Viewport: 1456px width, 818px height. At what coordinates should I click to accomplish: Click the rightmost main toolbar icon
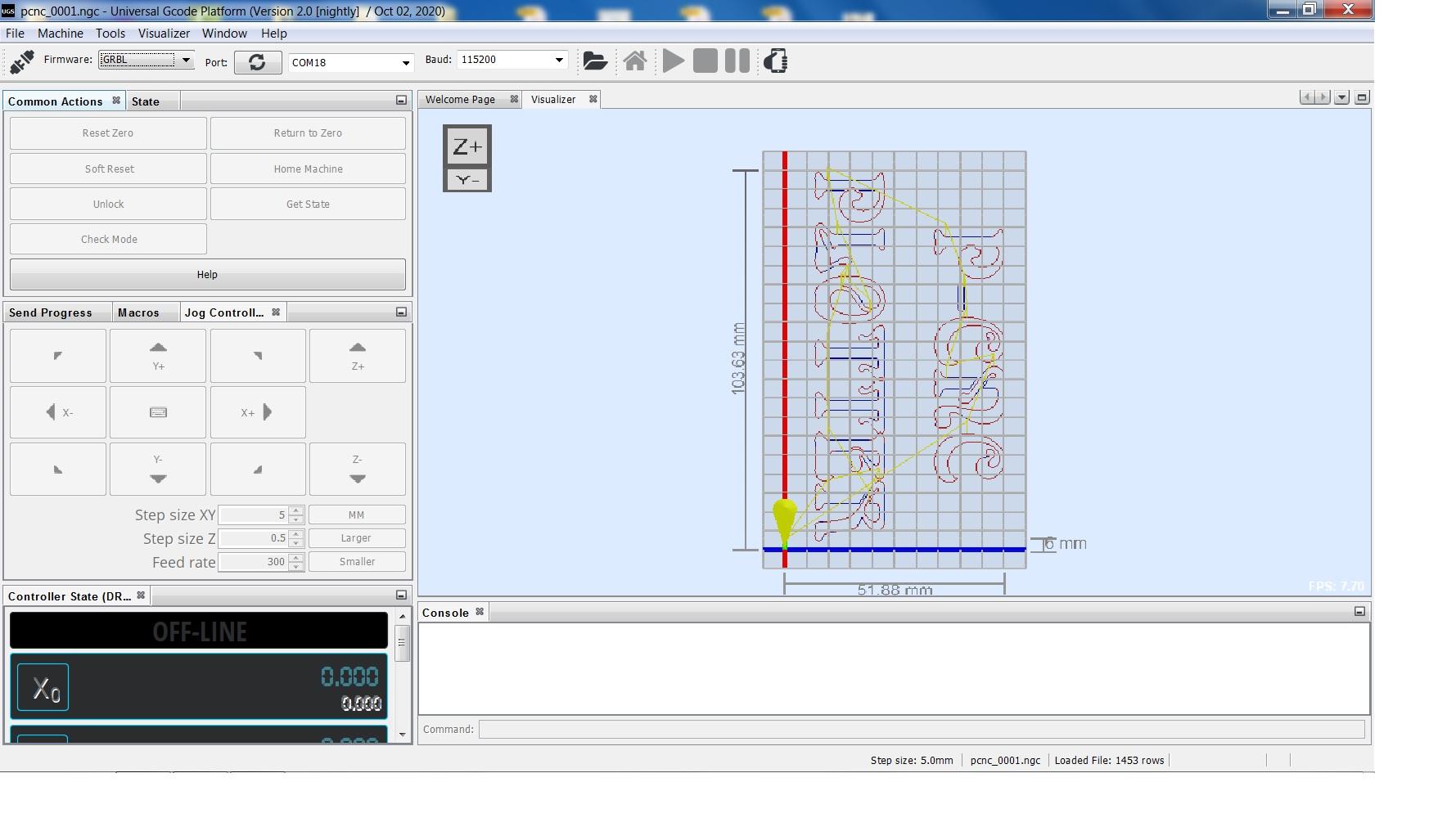tap(776, 61)
